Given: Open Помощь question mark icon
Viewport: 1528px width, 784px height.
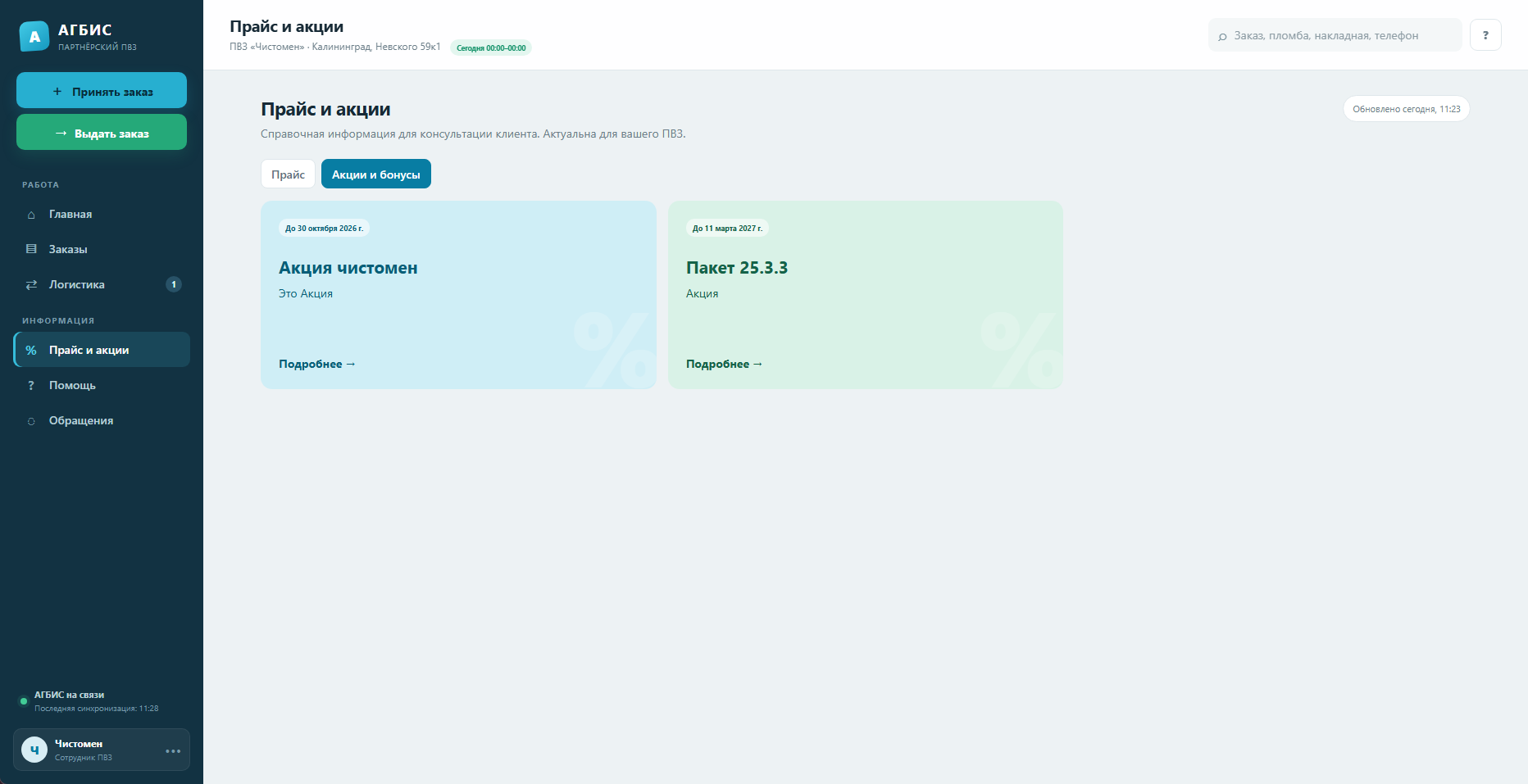Looking at the screenshot, I should [x=31, y=385].
